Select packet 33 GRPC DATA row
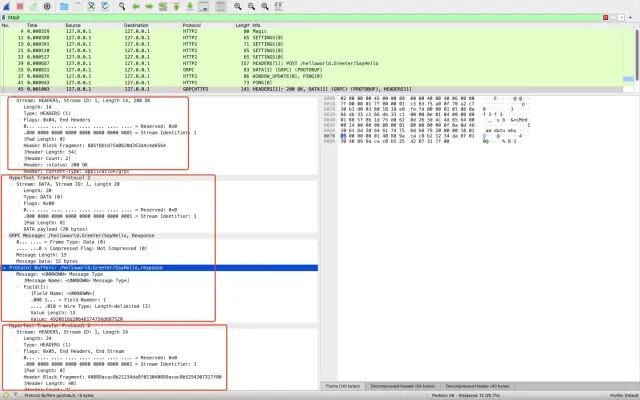Screen dimensions: 640x400 click(x=312, y=70)
